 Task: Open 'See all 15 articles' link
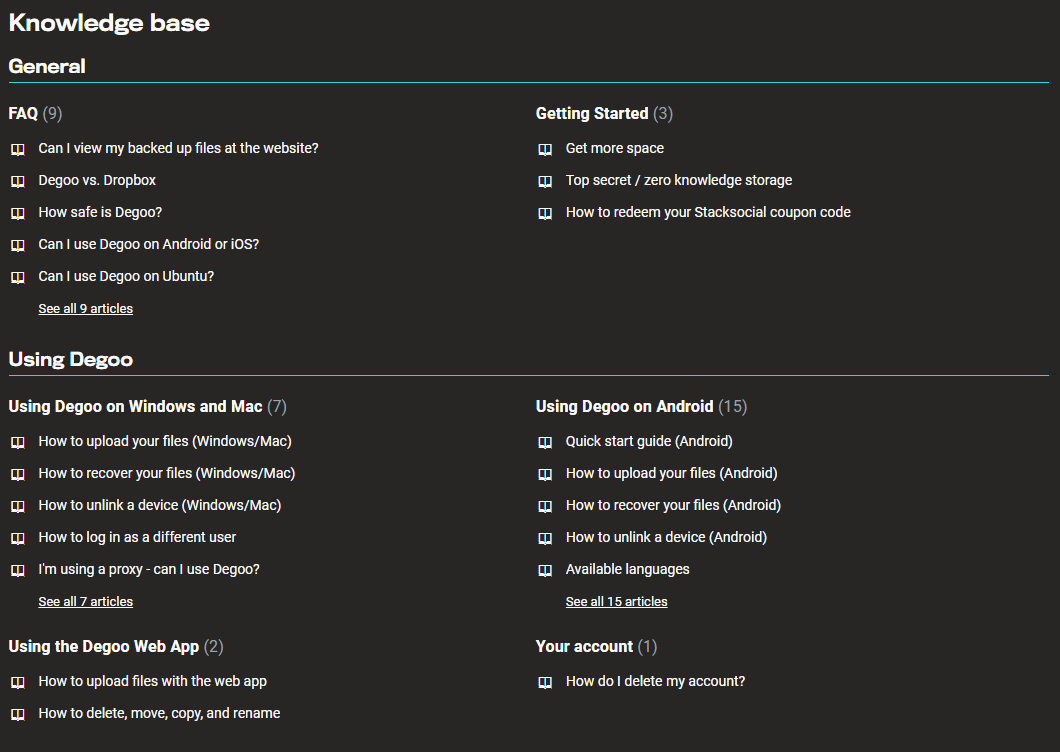coord(617,601)
